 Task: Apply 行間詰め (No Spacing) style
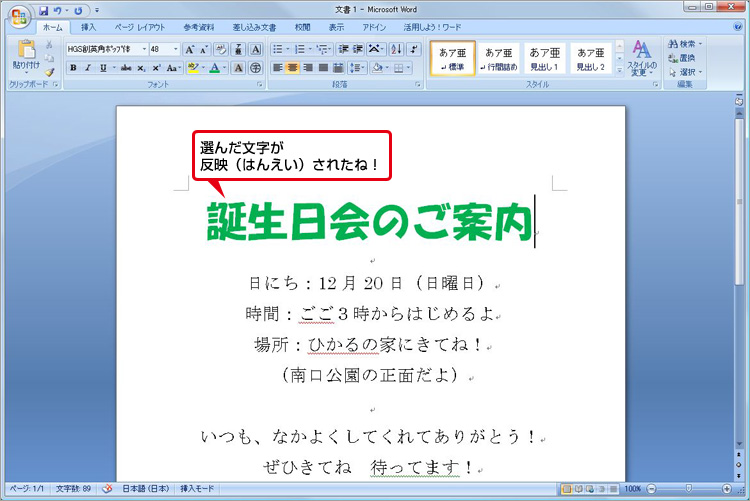pos(498,58)
